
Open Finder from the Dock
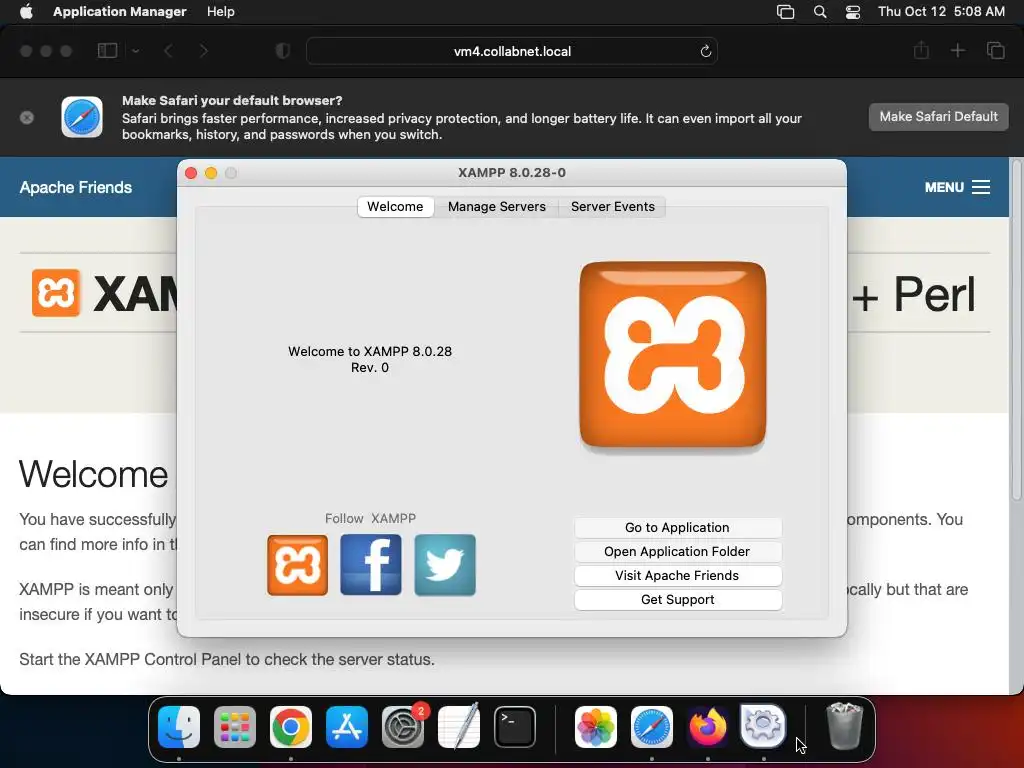[x=179, y=727]
